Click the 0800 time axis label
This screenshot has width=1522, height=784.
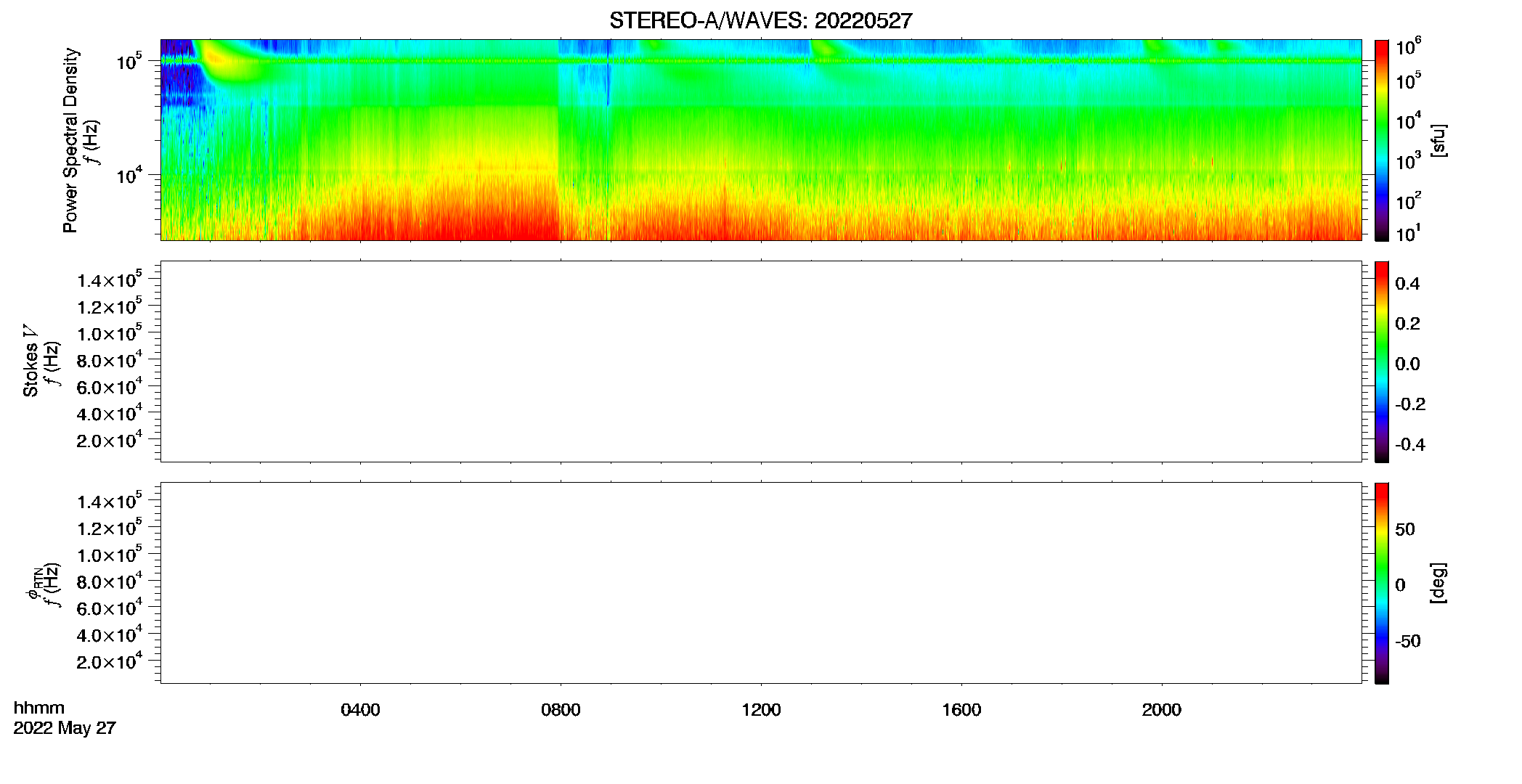click(561, 710)
